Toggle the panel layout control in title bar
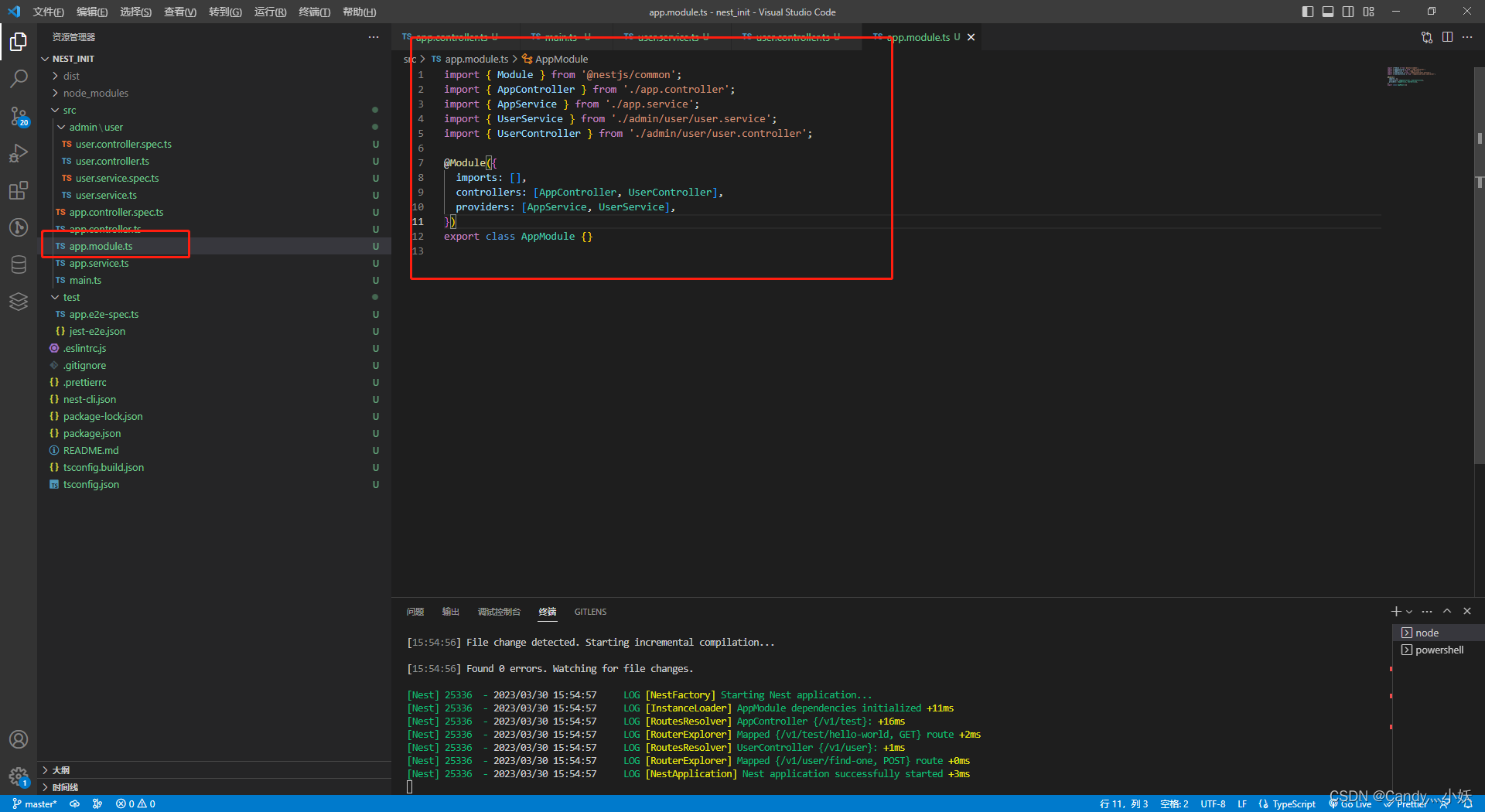The width and height of the screenshot is (1485, 812). point(1328,11)
